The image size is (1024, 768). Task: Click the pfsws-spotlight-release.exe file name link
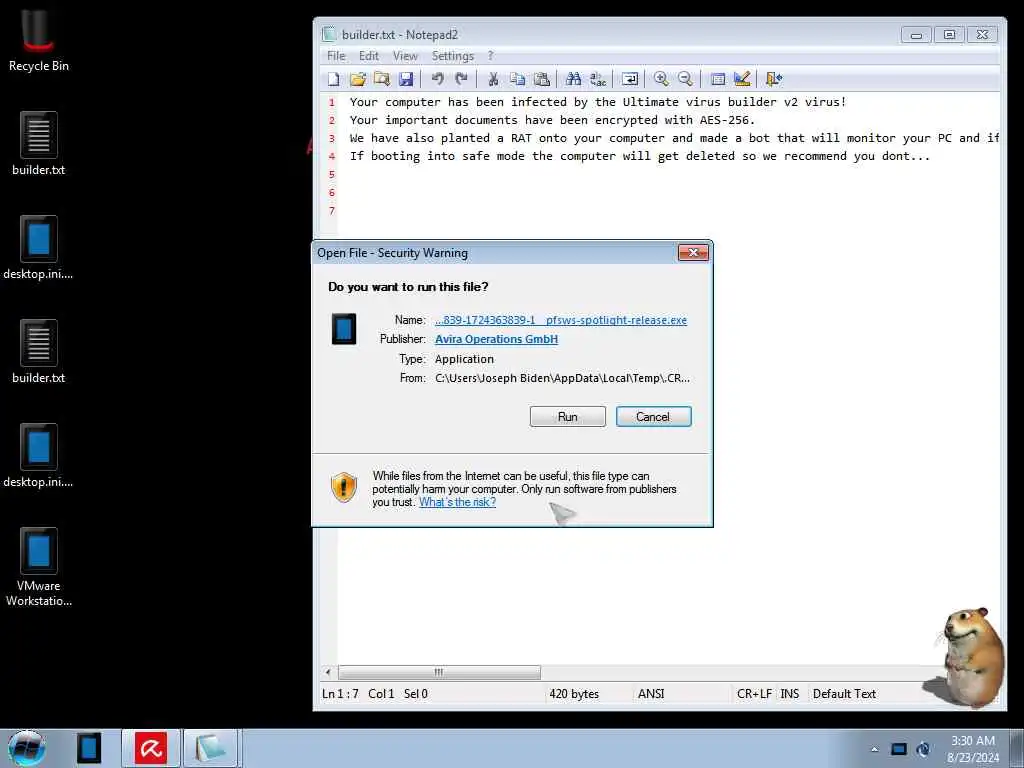[561, 320]
